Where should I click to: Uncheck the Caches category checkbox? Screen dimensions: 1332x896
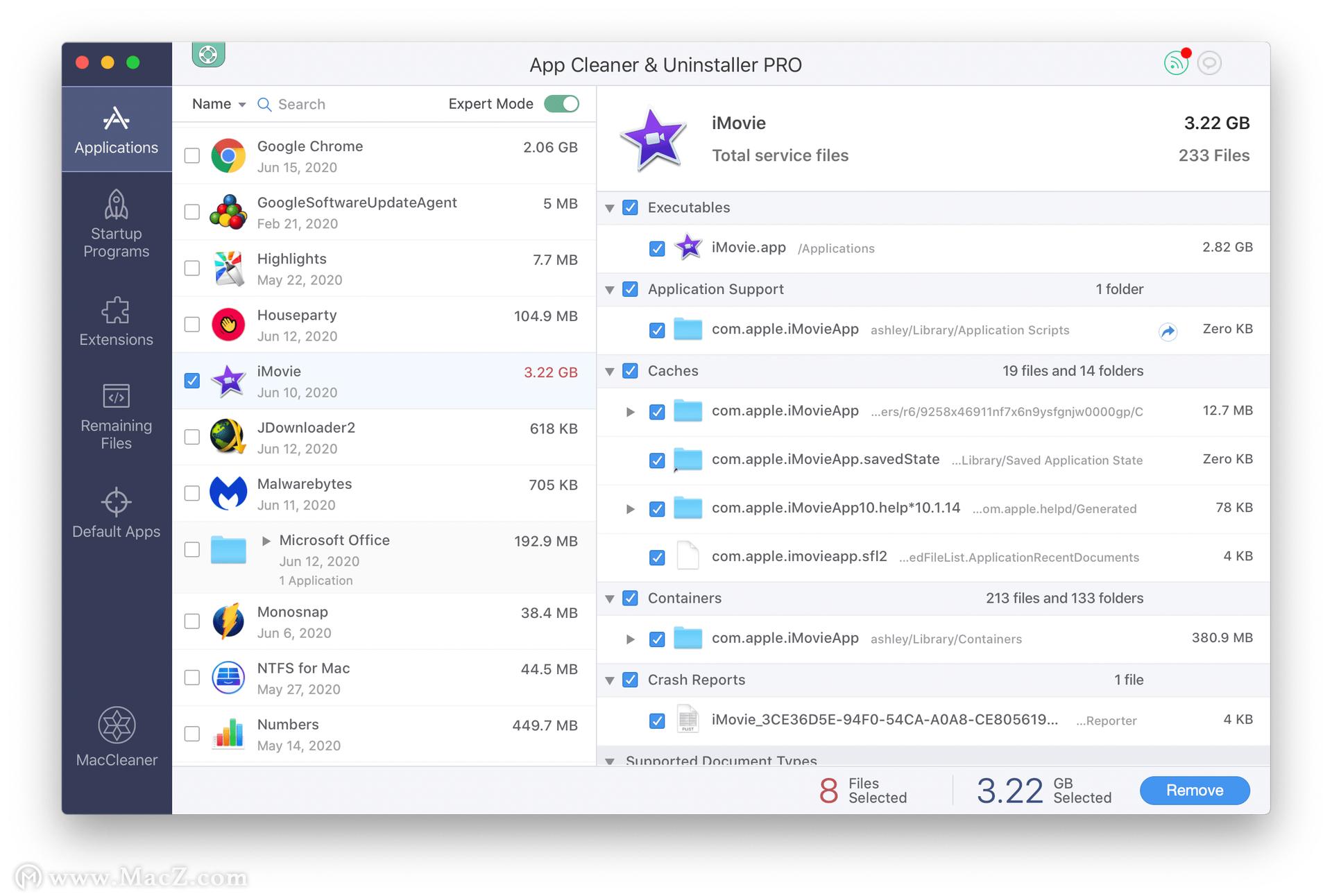click(x=630, y=371)
